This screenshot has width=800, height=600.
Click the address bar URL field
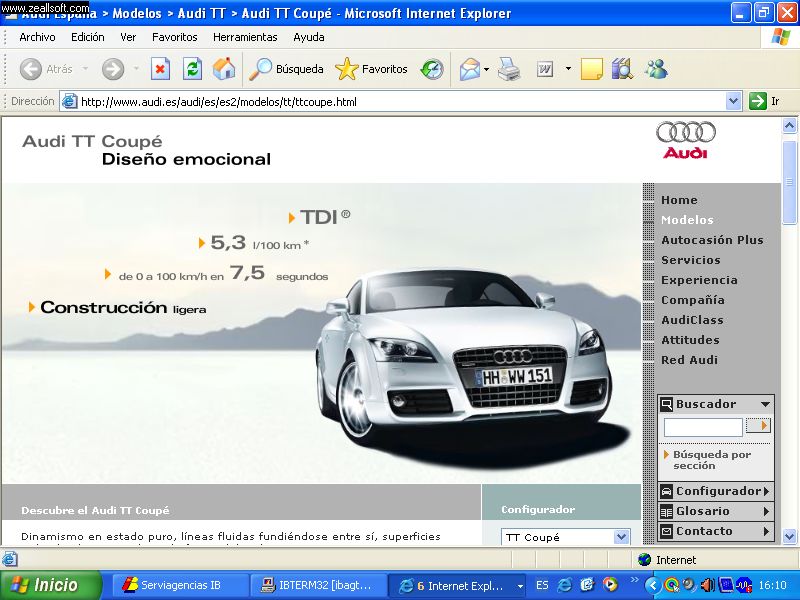coord(402,101)
